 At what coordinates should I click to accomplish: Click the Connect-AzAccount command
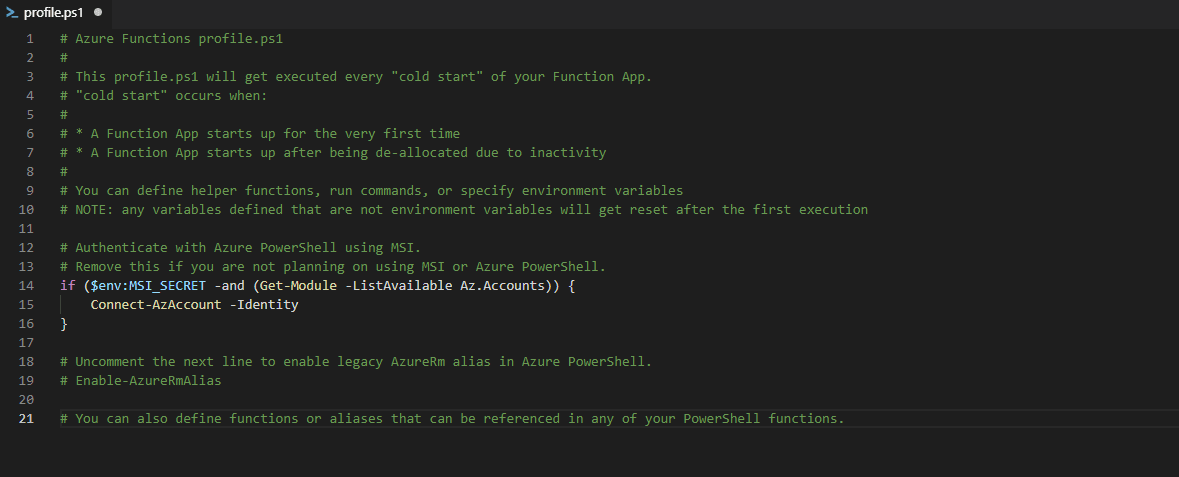click(156, 305)
